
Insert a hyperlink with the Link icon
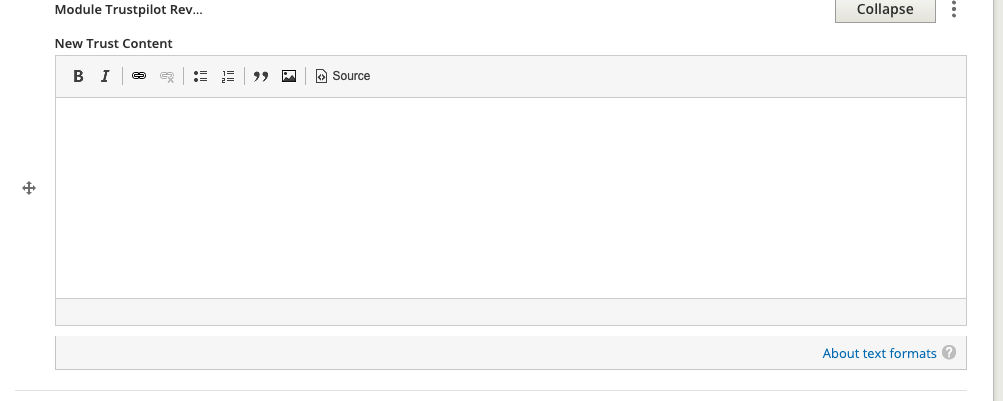point(139,76)
